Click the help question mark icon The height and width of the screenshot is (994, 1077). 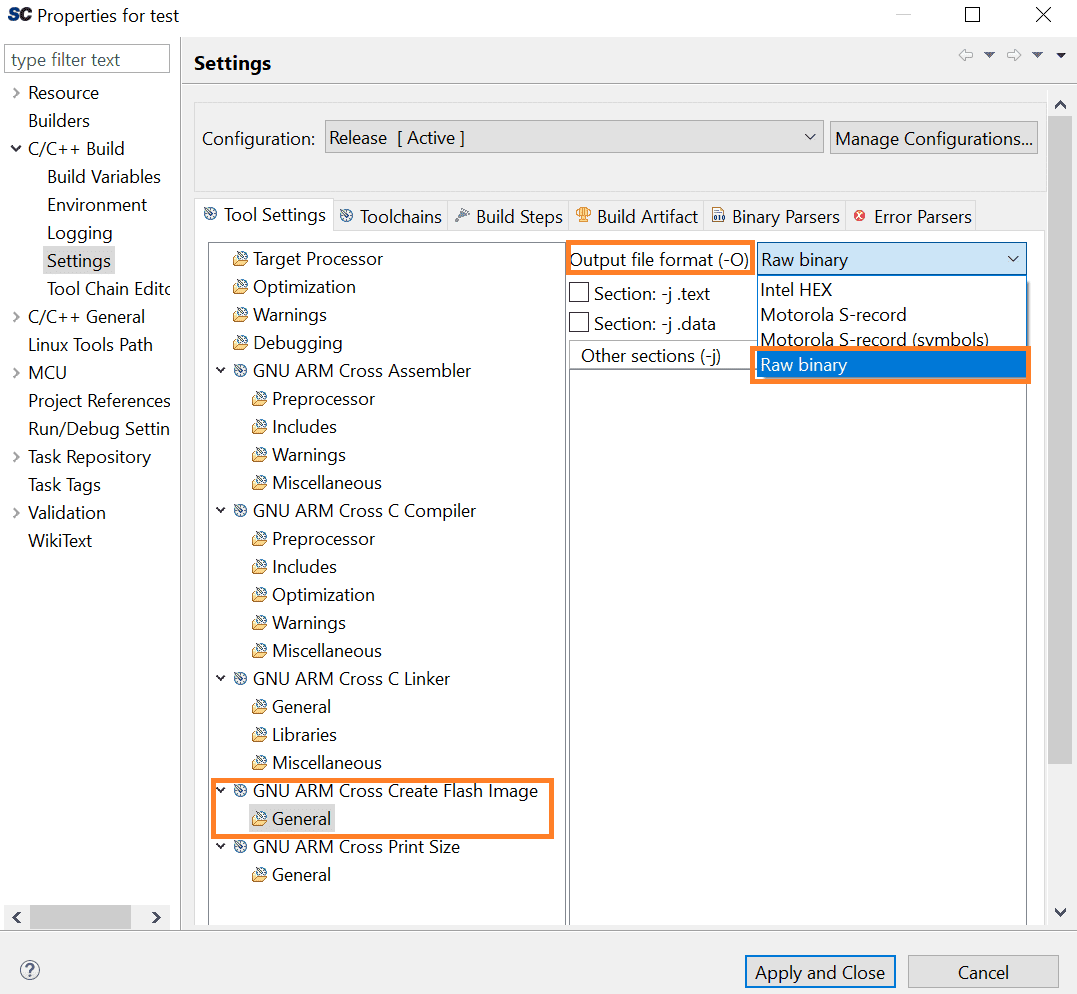(30, 970)
